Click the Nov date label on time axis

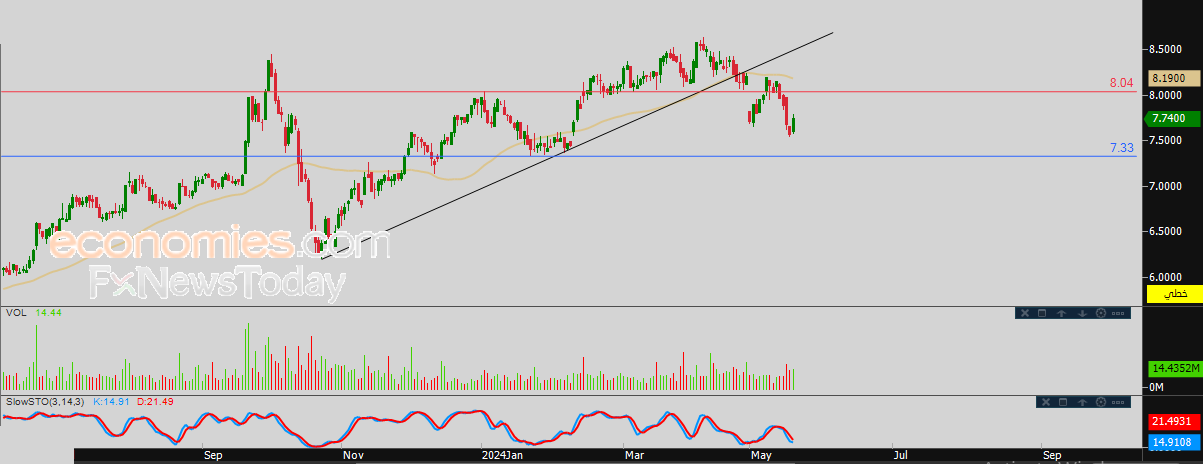point(352,455)
